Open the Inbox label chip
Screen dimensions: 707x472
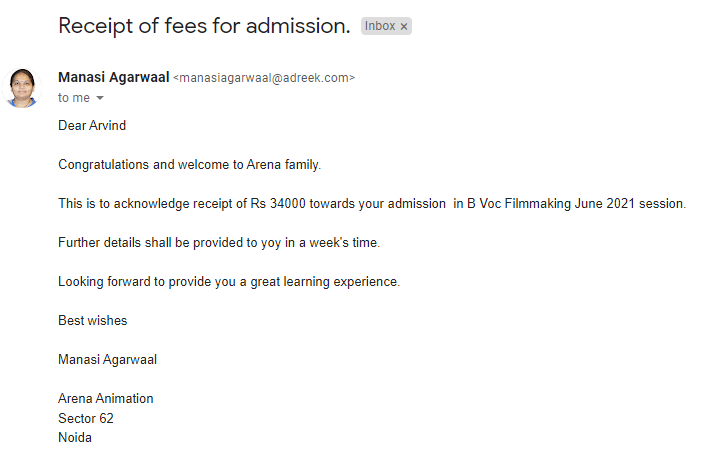click(380, 26)
